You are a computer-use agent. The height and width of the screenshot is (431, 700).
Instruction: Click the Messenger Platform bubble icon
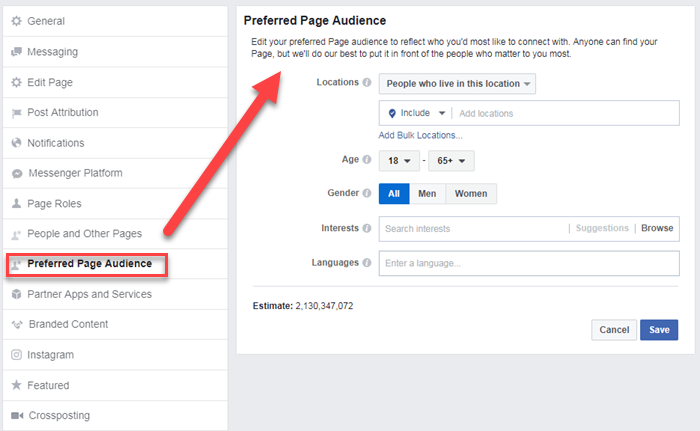[x=17, y=173]
